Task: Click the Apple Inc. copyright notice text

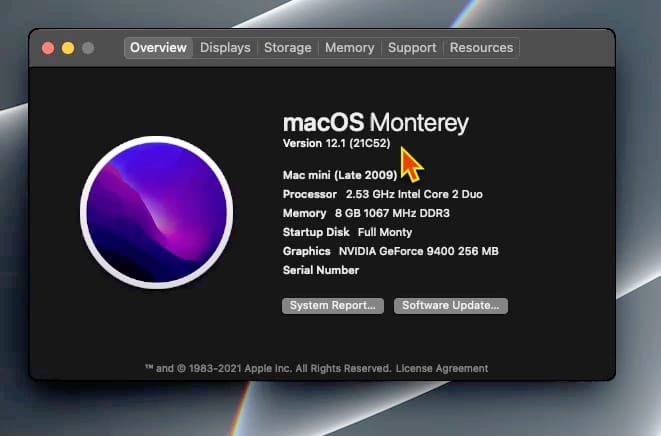Action: pyautogui.click(x=268, y=369)
